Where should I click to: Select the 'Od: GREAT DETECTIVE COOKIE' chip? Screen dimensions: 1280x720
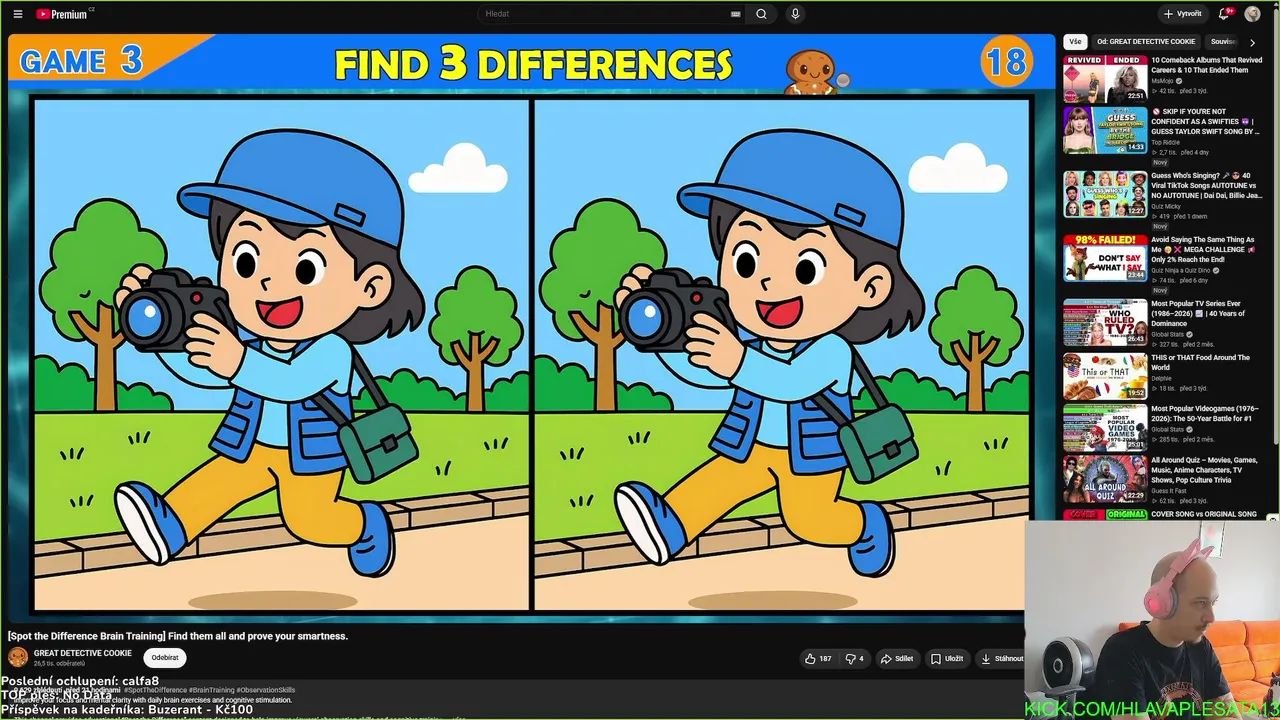pos(1146,42)
